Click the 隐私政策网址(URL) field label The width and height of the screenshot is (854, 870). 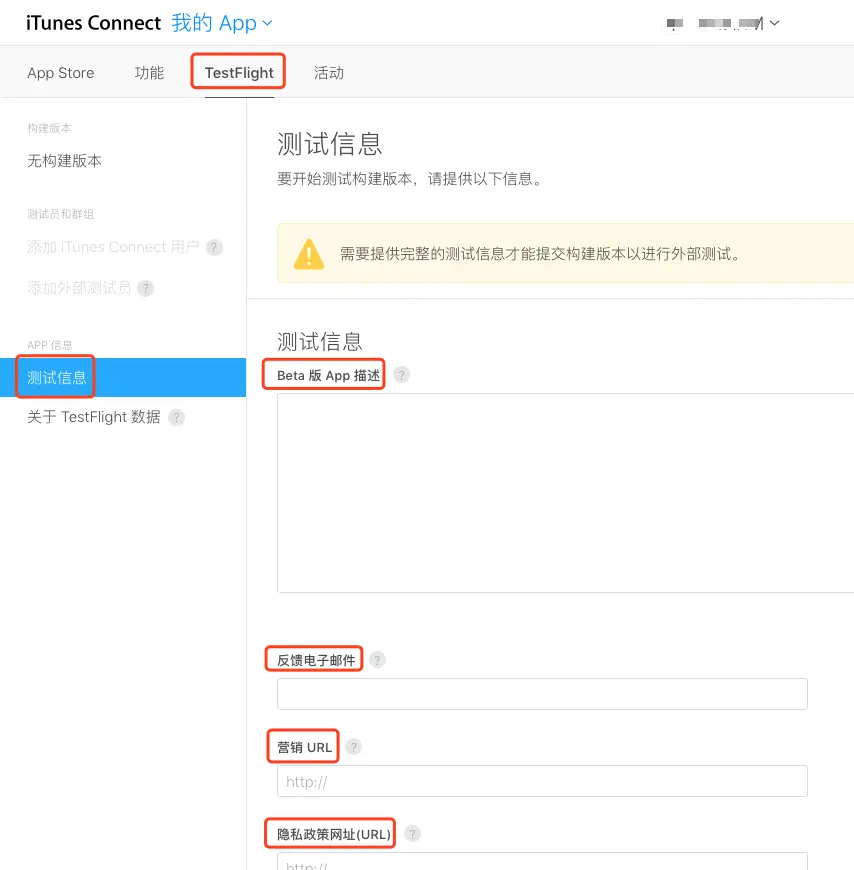coord(333,834)
